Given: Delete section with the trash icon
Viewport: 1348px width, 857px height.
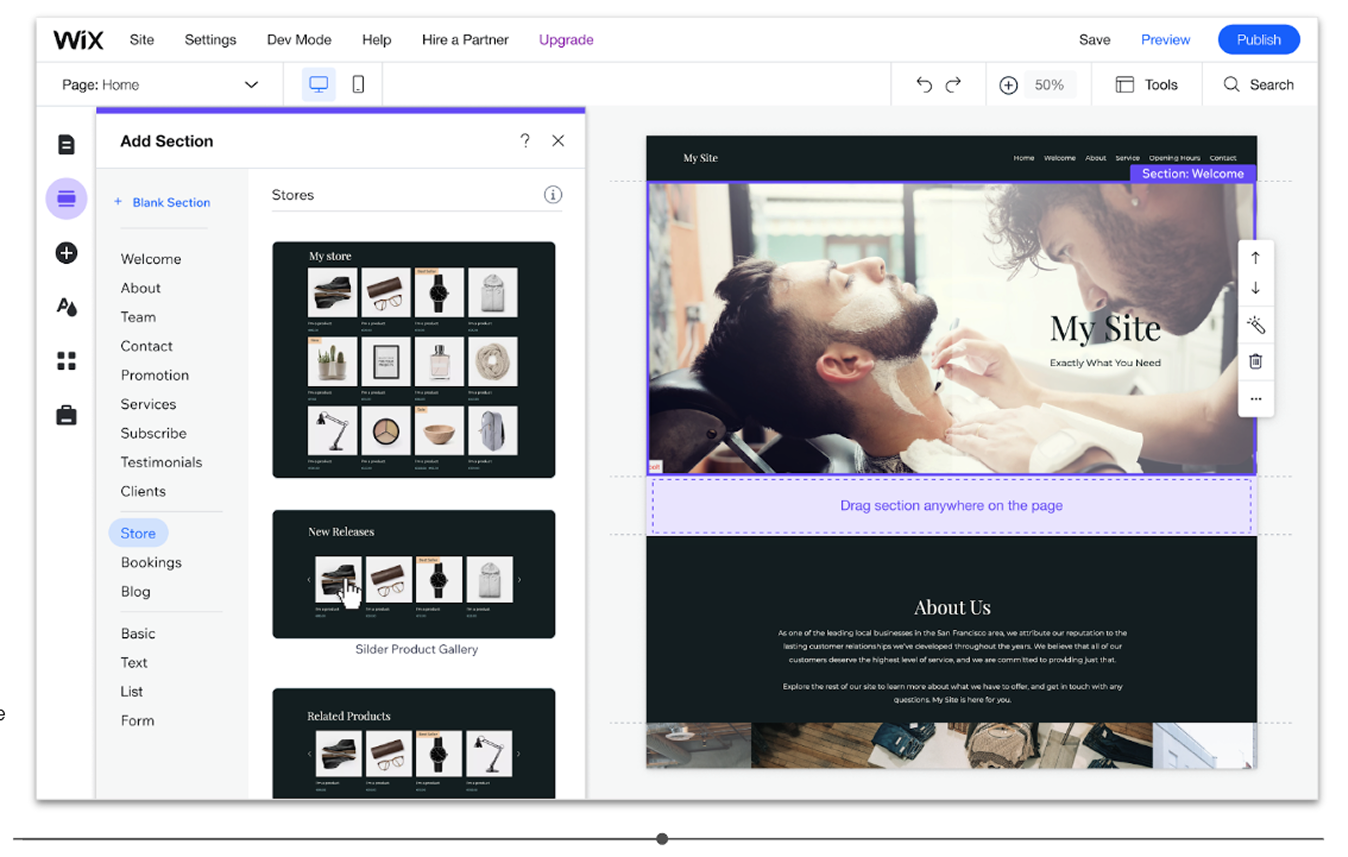Looking at the screenshot, I should [x=1256, y=362].
